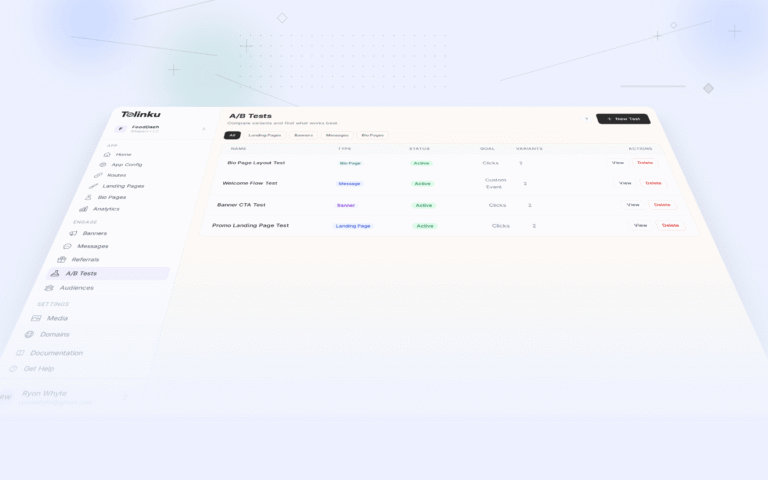View the Bio Page Layout Test
Image resolution: width=768 pixels, height=480 pixels.
(x=618, y=163)
